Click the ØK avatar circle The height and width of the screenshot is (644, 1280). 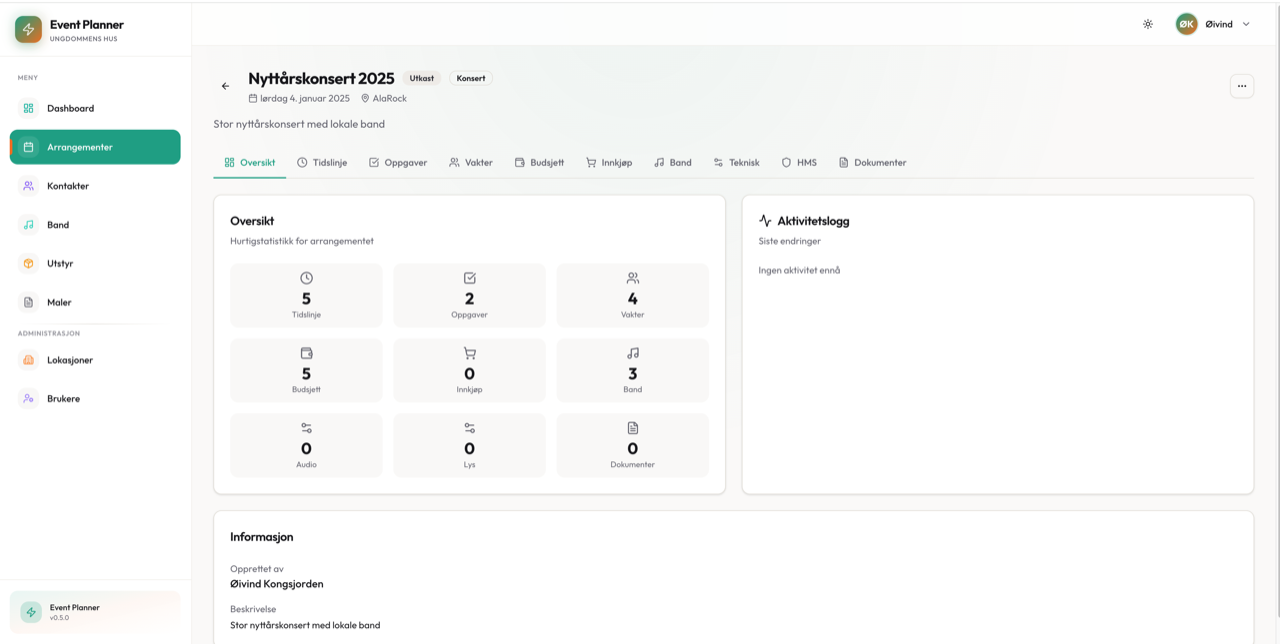click(1186, 23)
